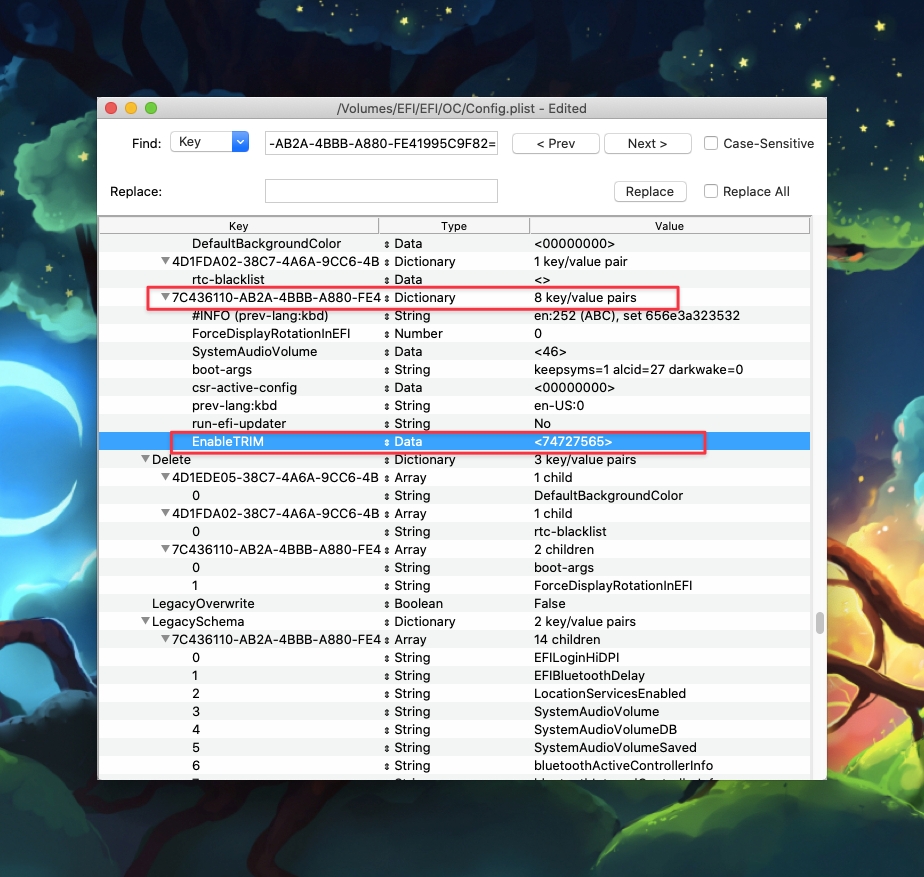Click the yellow minimize window button
The height and width of the screenshot is (877, 924).
(x=130, y=108)
